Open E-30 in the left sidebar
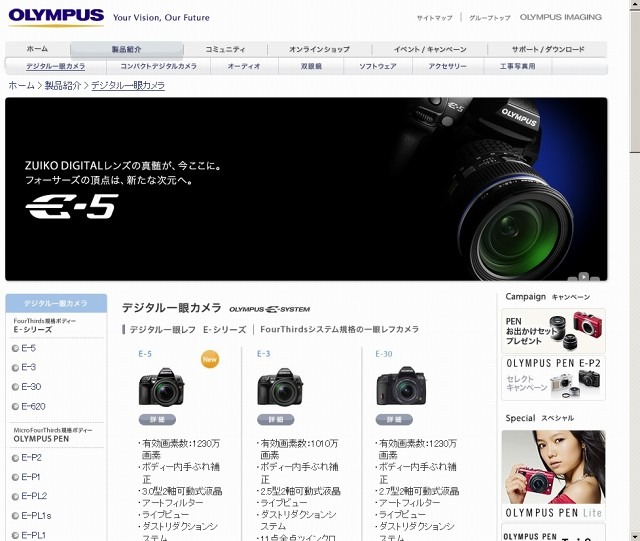 31,387
